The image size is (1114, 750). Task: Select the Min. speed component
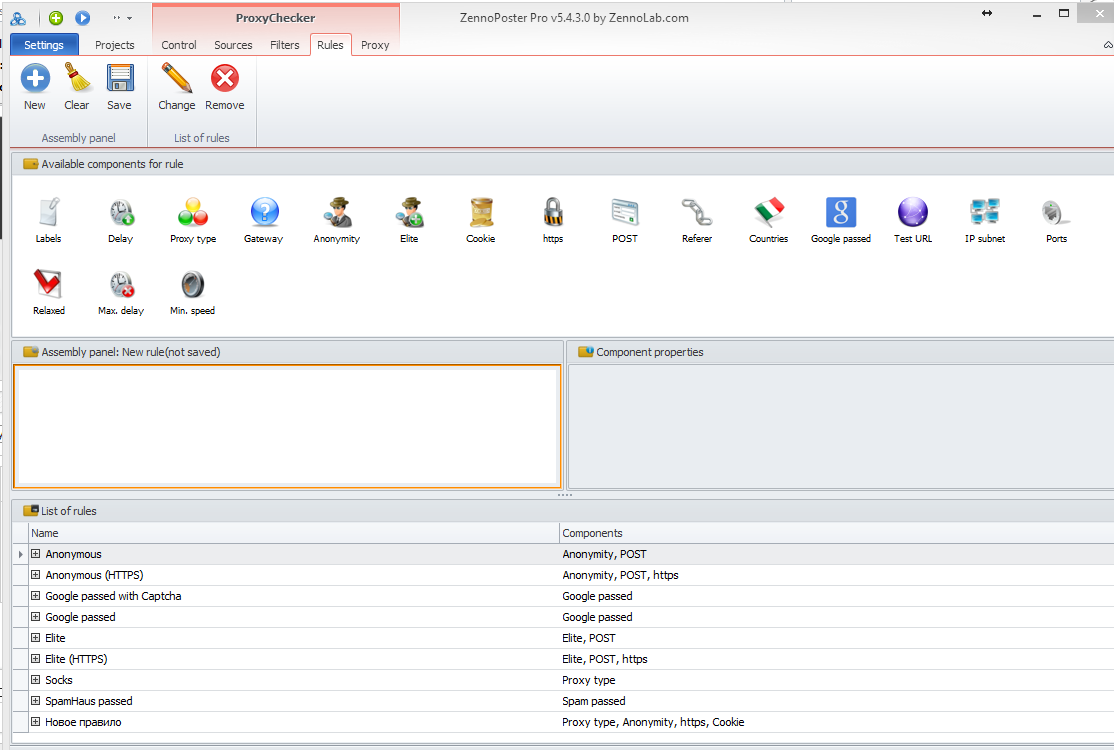pos(193,292)
